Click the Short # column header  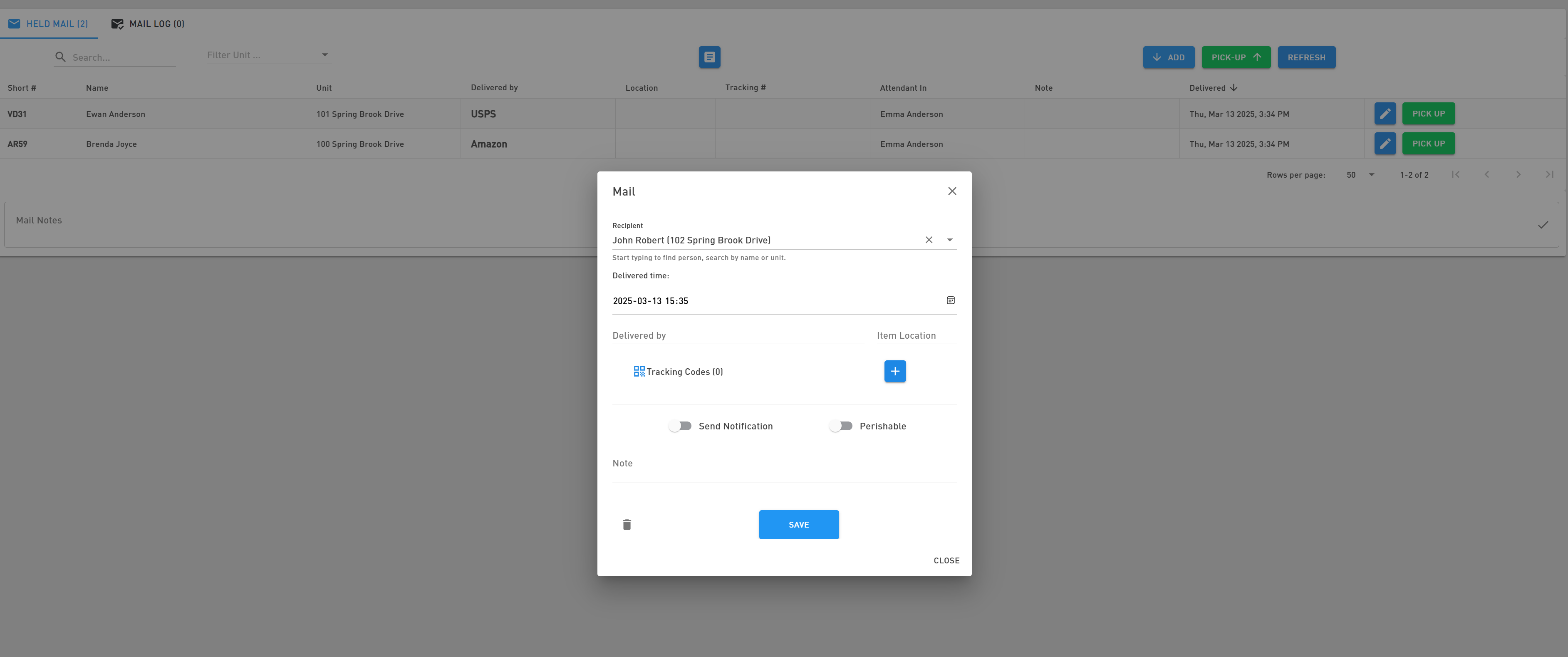coord(22,88)
